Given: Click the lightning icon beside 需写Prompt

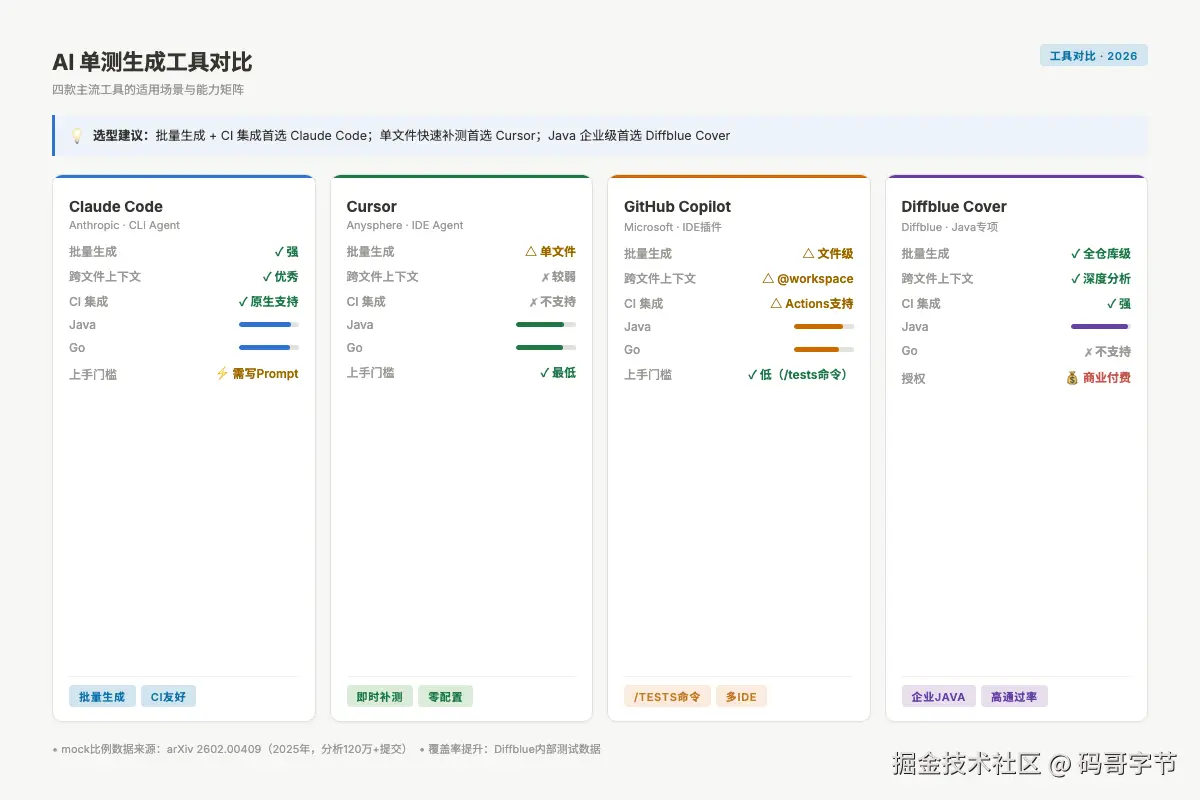Looking at the screenshot, I should tap(222, 374).
